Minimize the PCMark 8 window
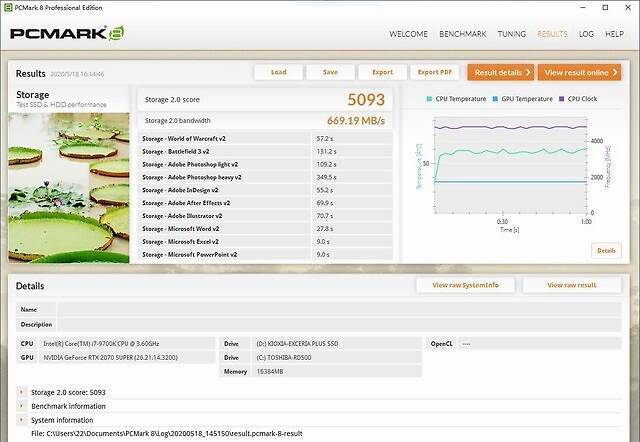The width and height of the screenshot is (640, 442). click(583, 7)
